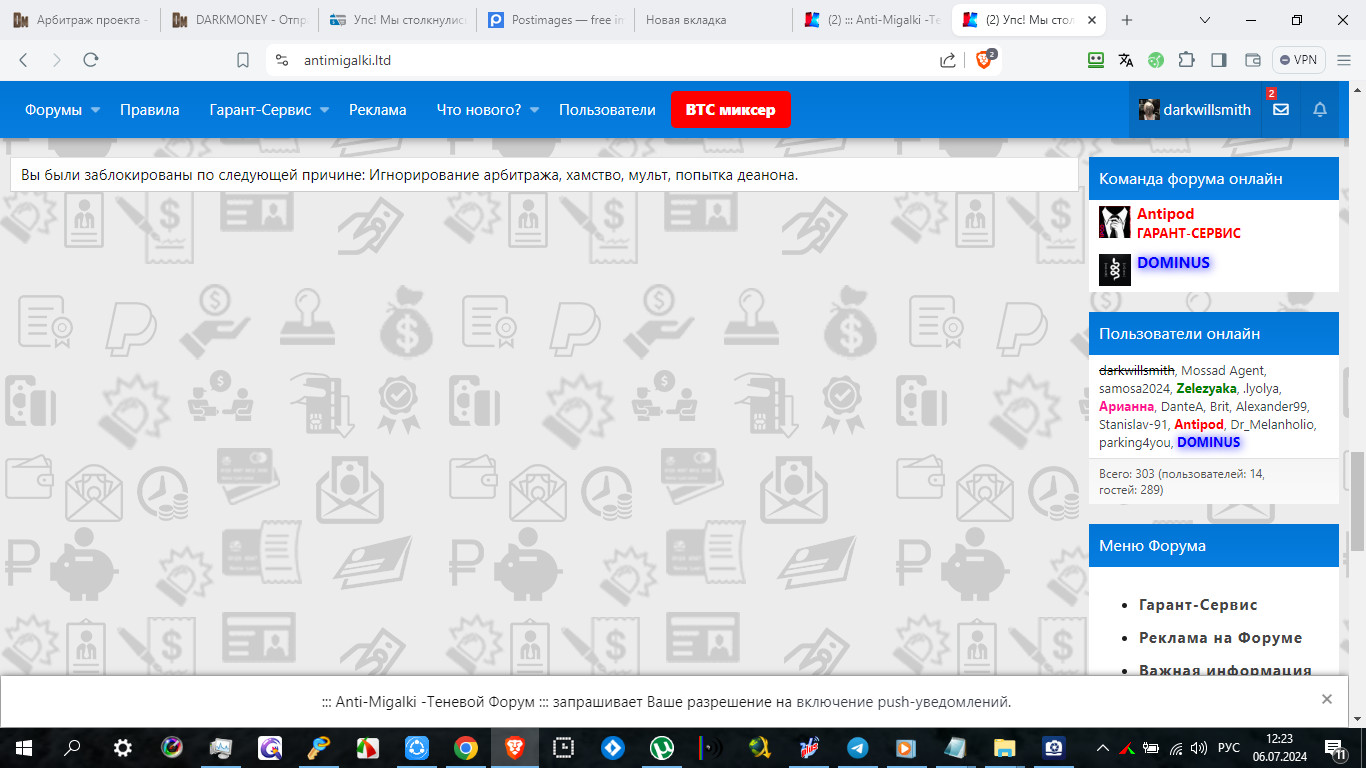
Task: Bookmark this page
Action: click(243, 60)
